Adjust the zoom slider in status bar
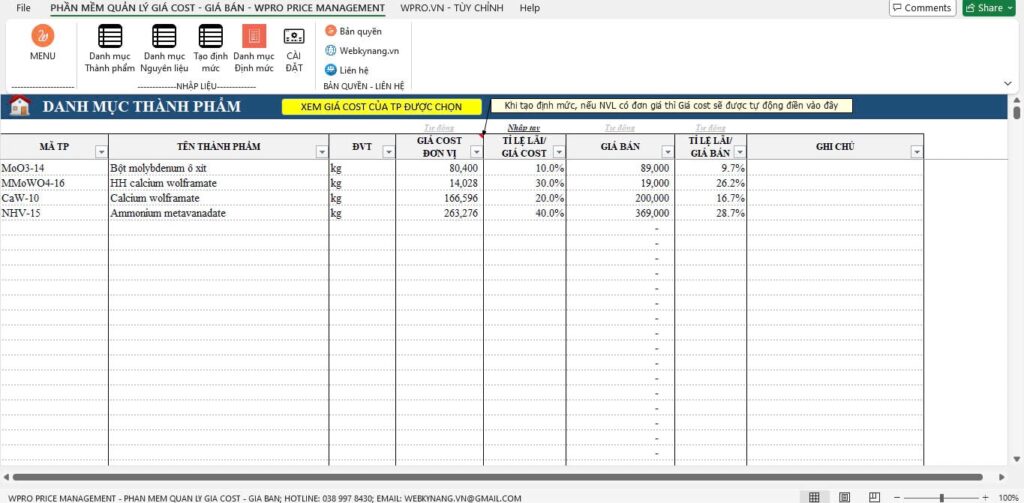Screen dimensions: 1024x503 point(941,497)
